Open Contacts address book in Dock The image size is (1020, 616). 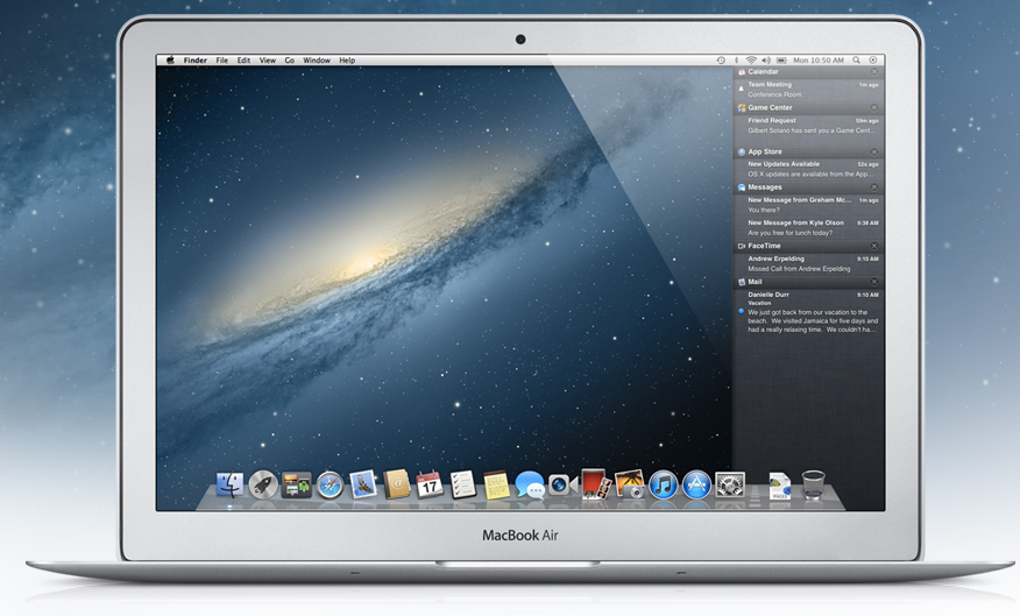tap(397, 485)
